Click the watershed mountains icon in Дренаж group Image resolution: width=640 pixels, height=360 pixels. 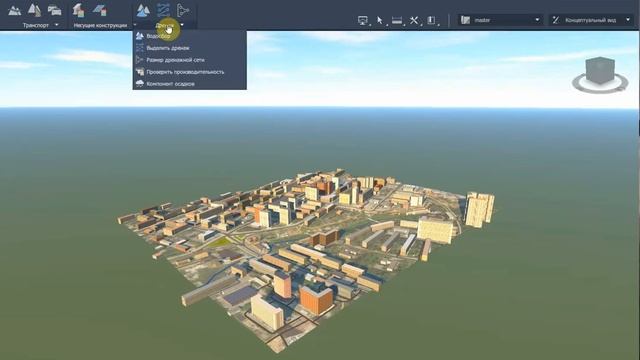(143, 11)
